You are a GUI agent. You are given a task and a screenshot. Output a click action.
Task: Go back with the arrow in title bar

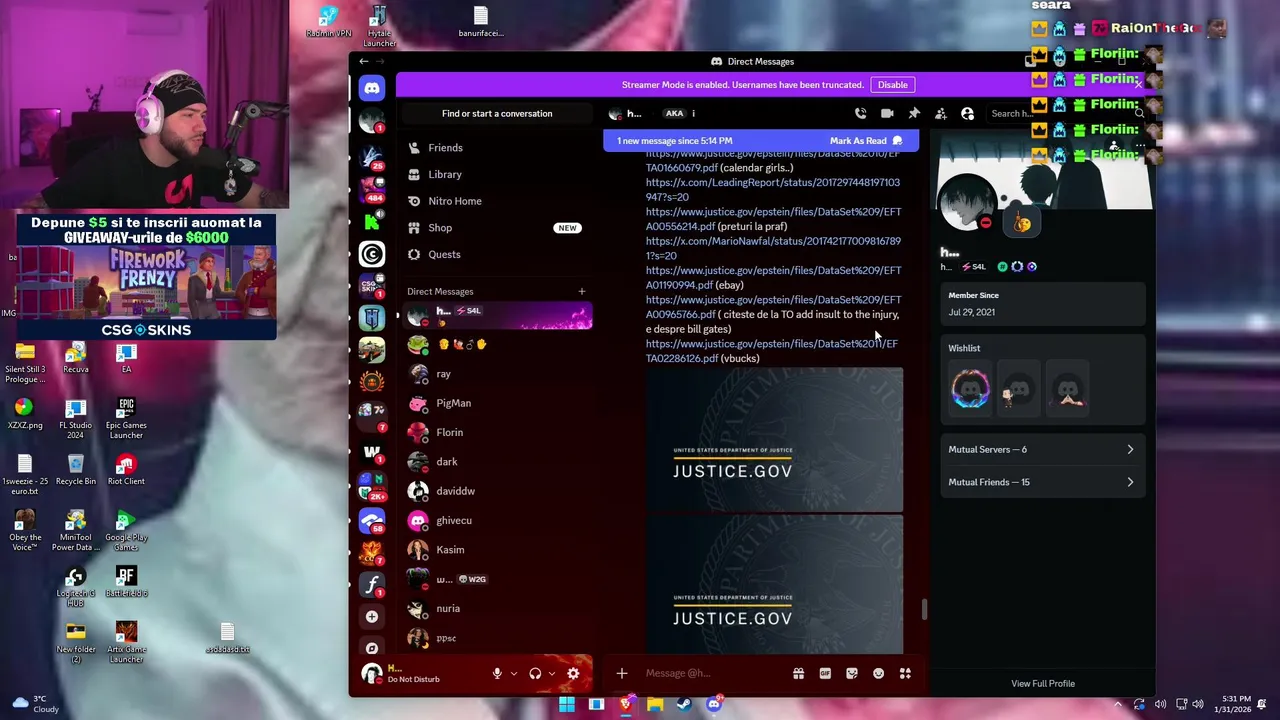coord(364,62)
